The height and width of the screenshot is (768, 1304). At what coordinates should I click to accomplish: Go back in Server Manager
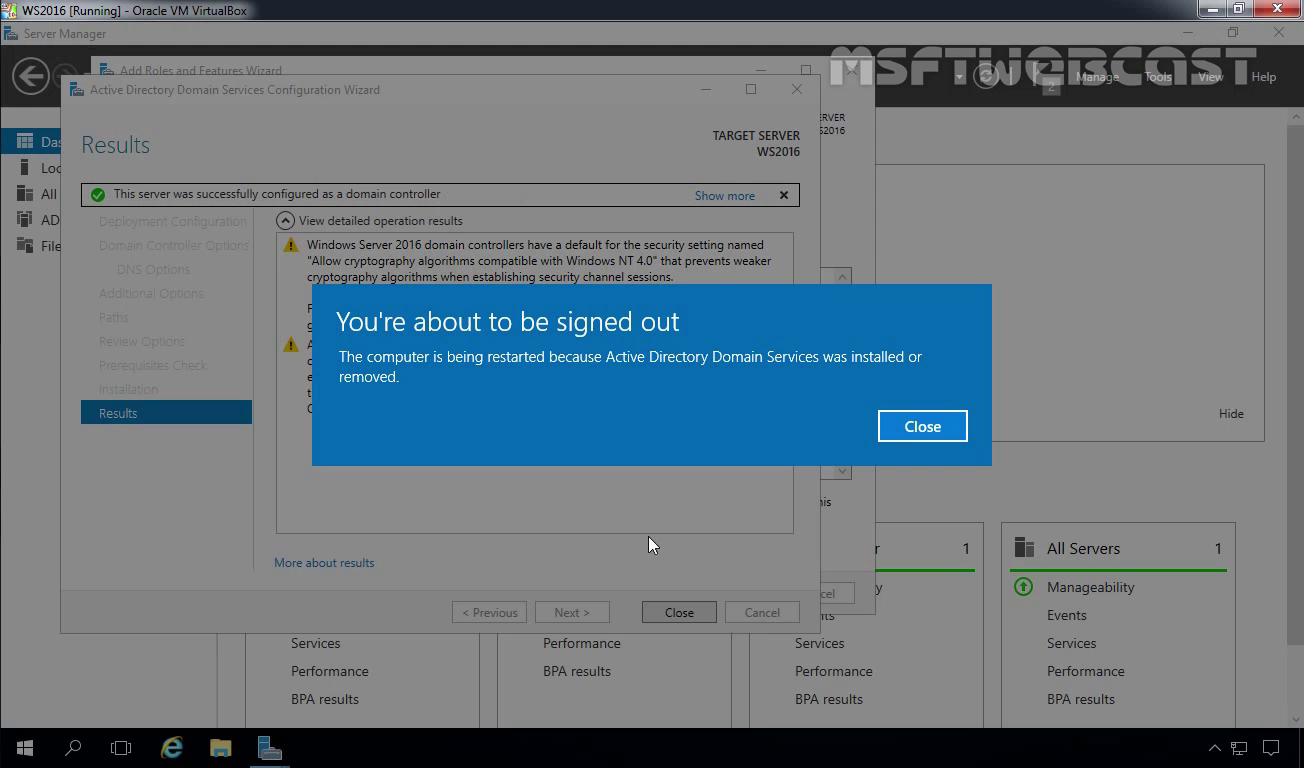[x=30, y=76]
